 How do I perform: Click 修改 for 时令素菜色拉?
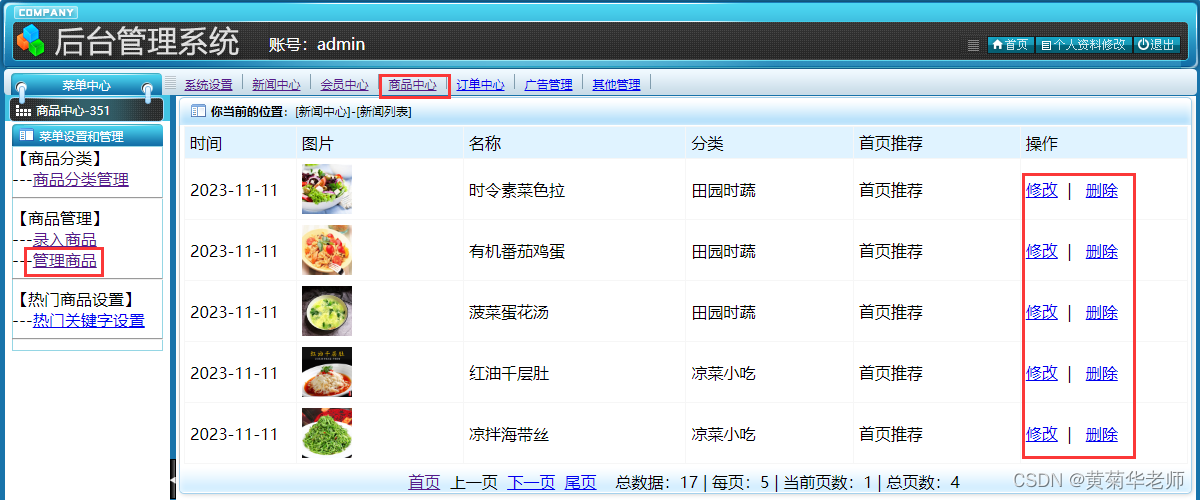1042,190
